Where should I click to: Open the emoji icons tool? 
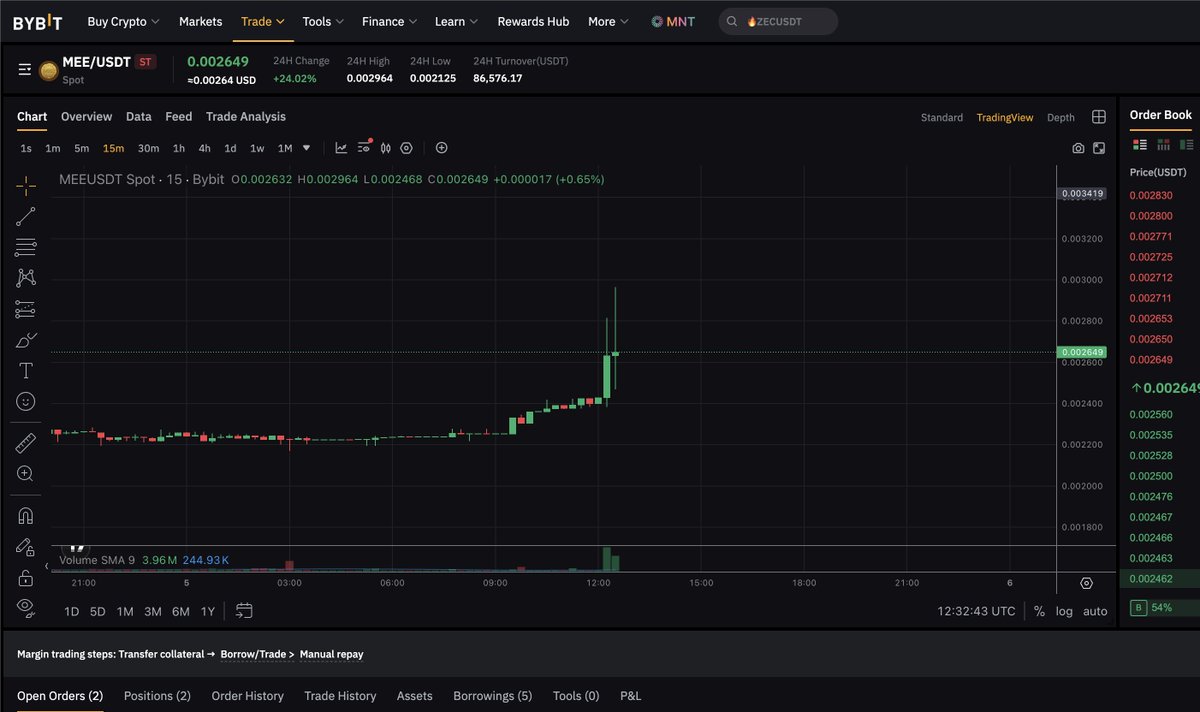click(26, 401)
